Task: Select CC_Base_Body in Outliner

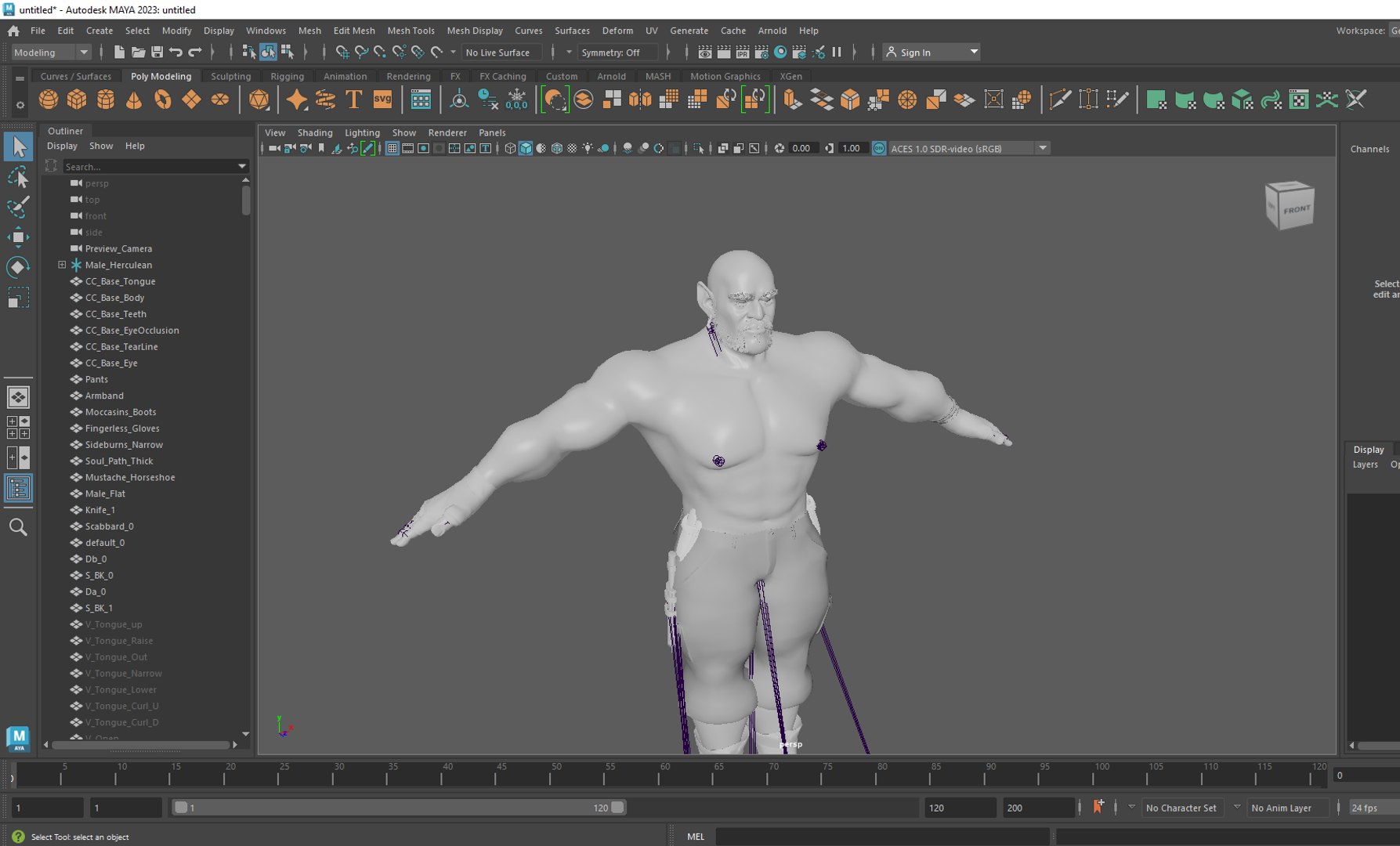Action: tap(114, 298)
